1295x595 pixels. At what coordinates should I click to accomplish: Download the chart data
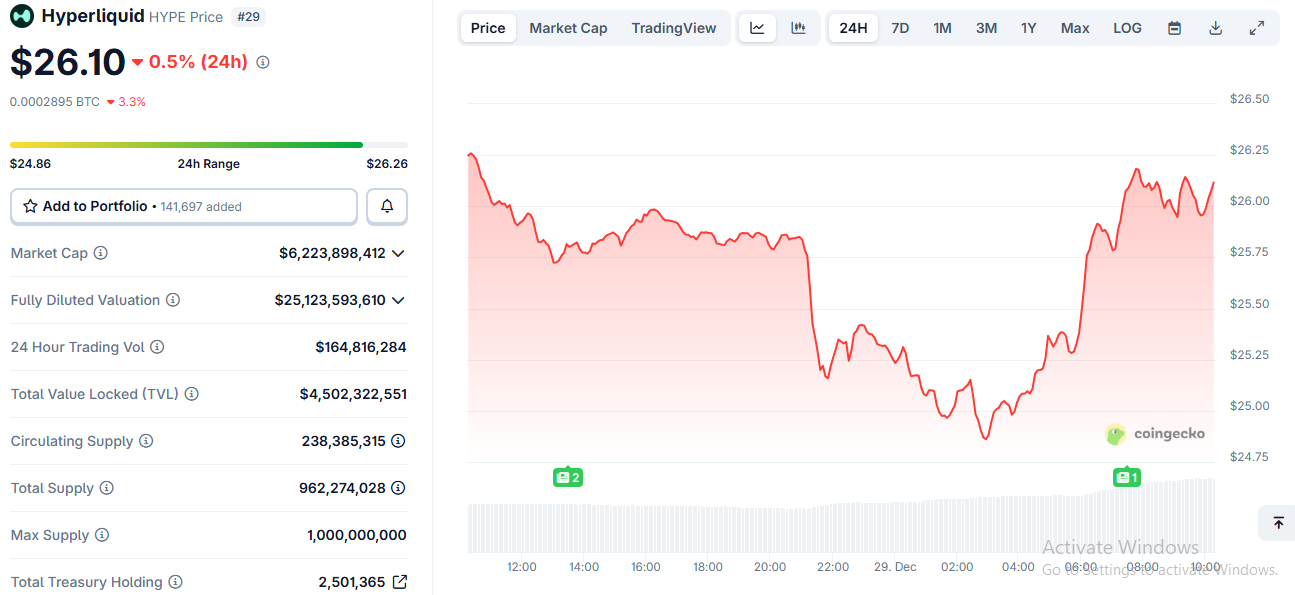tap(1215, 27)
